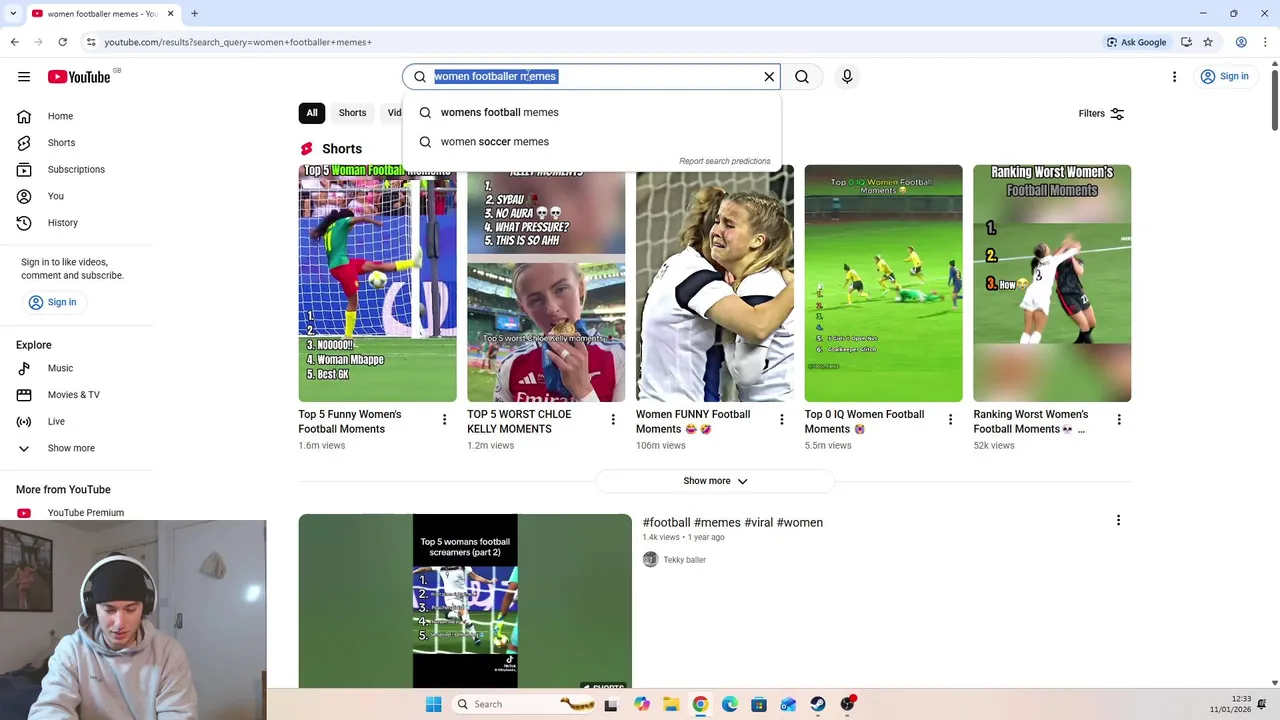Image resolution: width=1280 pixels, height=720 pixels.
Task: Open Live under Explore
Action: pos(56,422)
